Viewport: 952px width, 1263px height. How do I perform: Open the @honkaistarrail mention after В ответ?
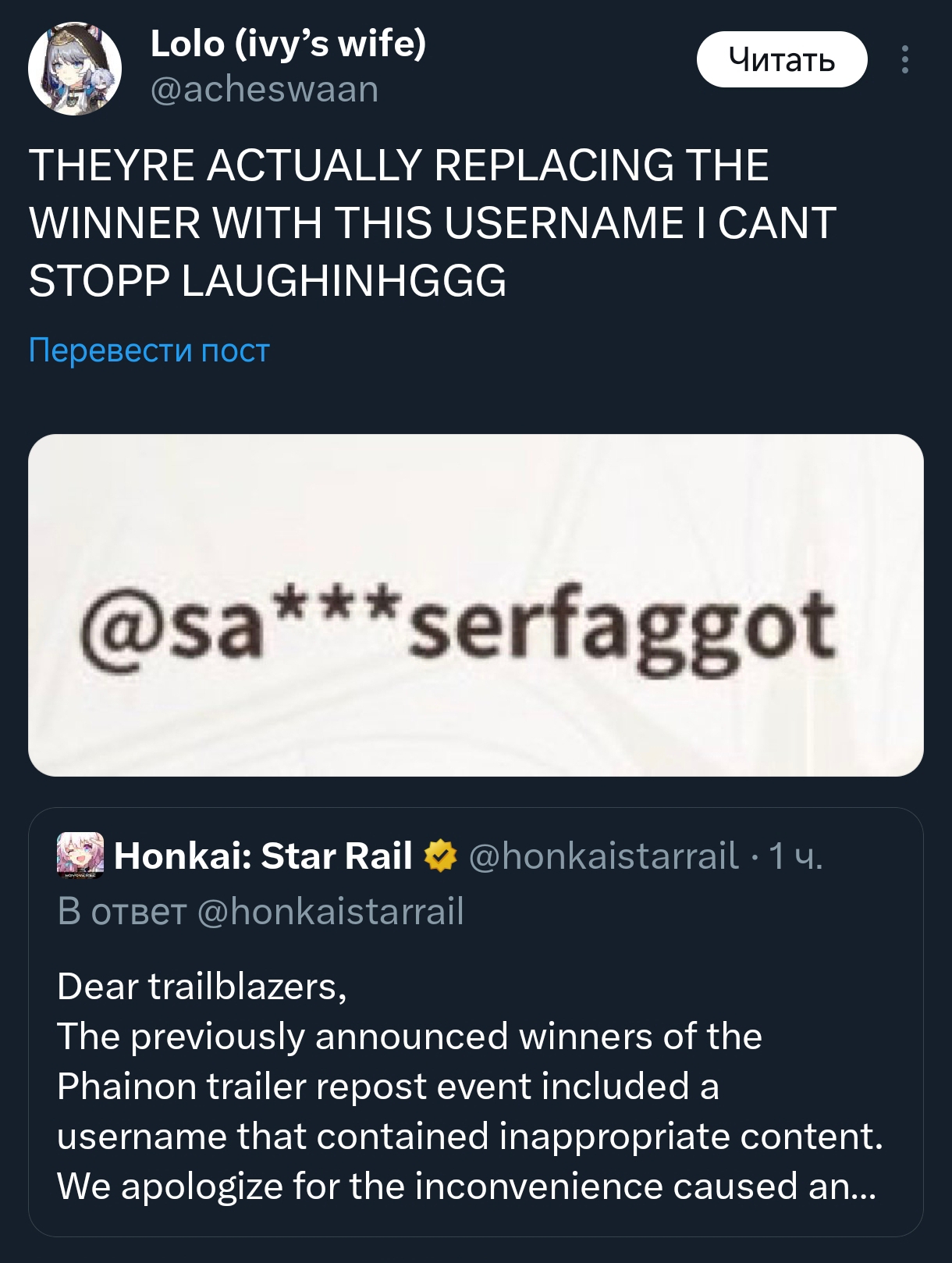coord(331,911)
